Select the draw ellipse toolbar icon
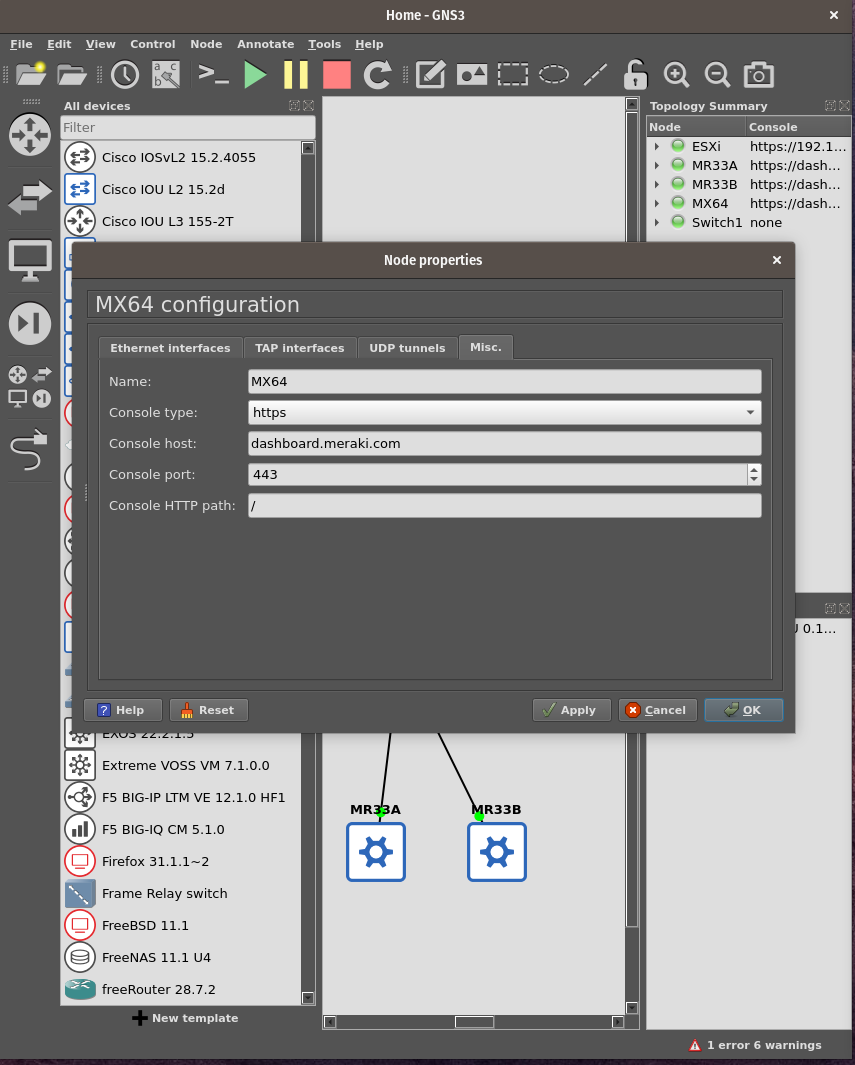Viewport: 855px width, 1065px height. (x=553, y=74)
